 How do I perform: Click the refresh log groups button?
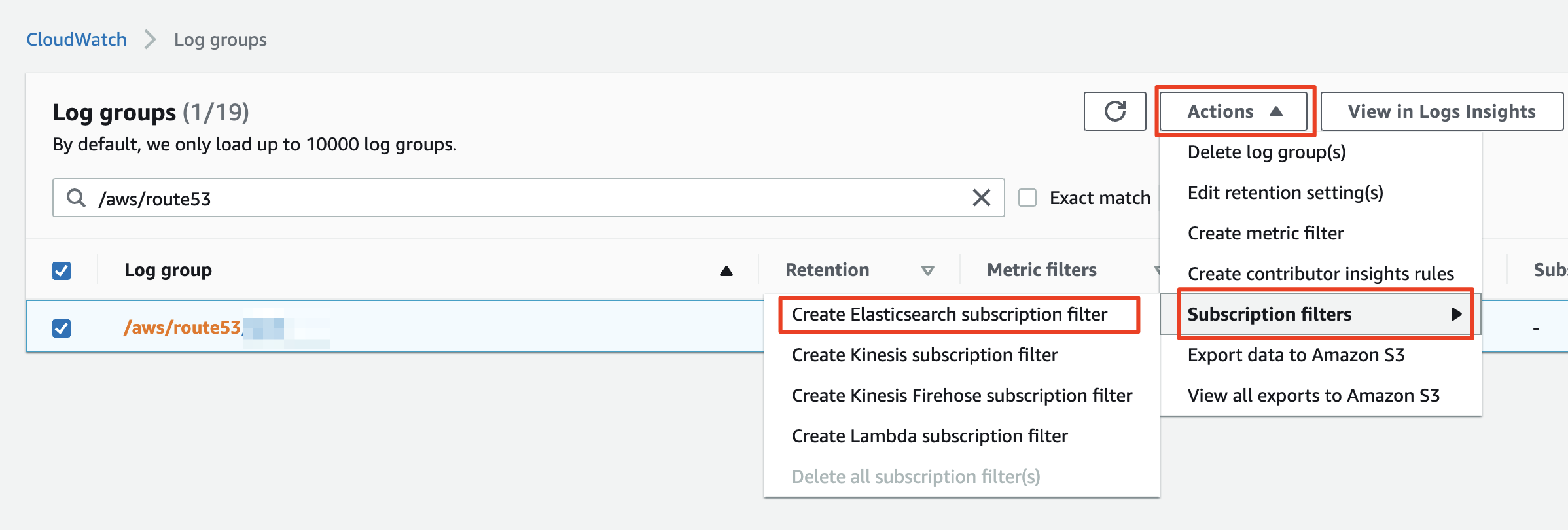point(1114,111)
